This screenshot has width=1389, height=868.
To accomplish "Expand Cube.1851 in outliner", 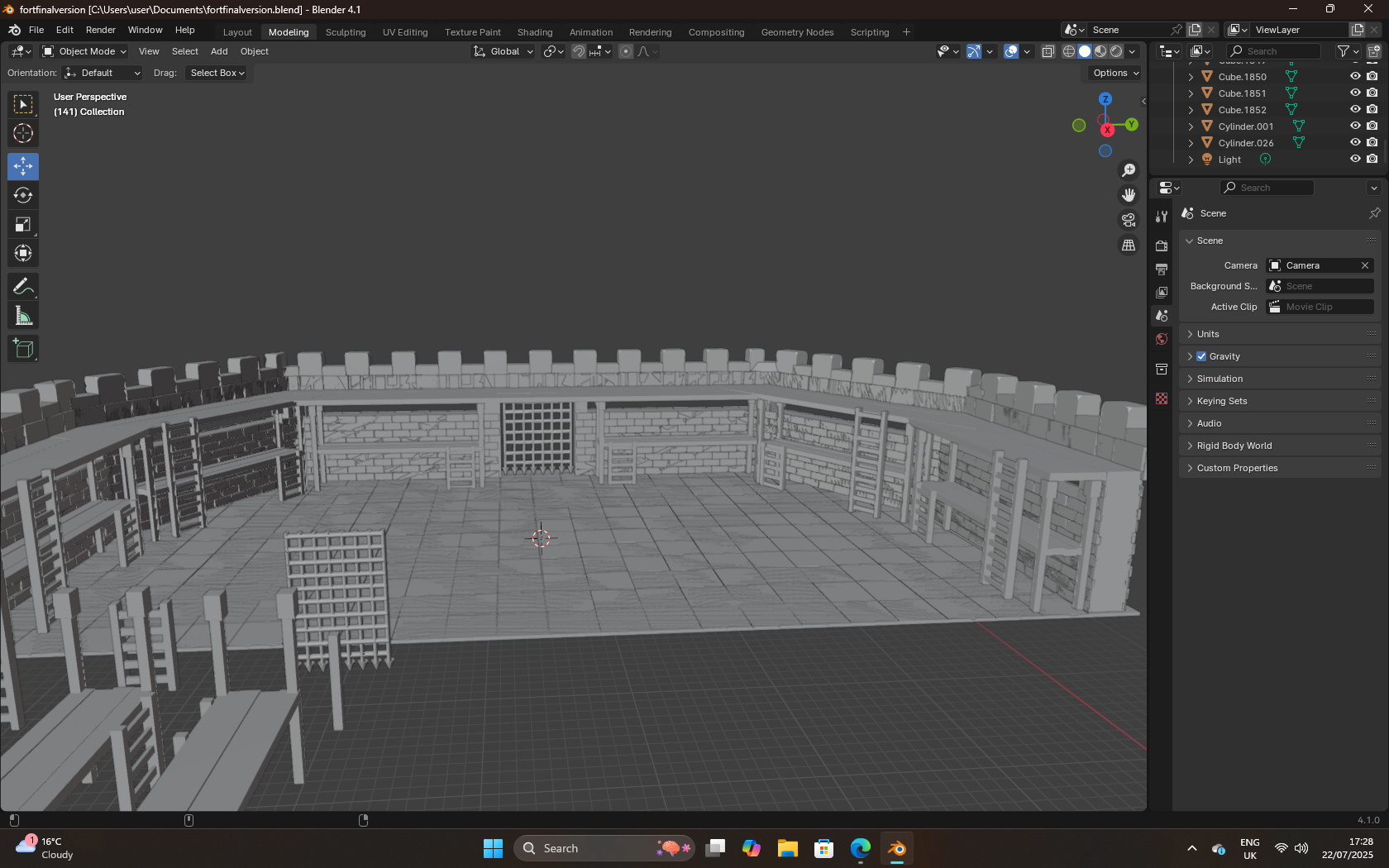I will pos(1191,93).
